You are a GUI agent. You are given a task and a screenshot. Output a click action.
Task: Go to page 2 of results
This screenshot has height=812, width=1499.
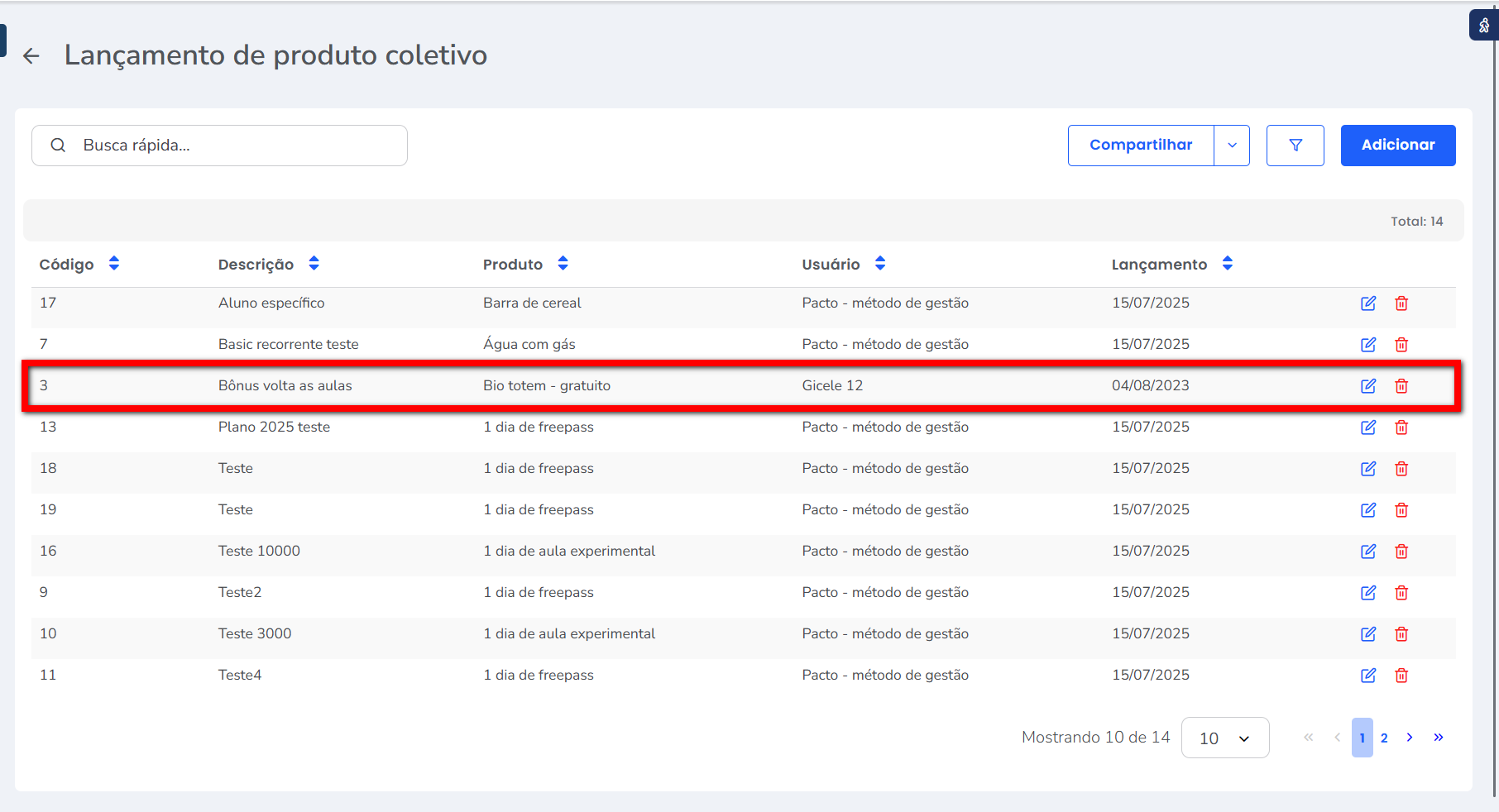(x=1384, y=738)
